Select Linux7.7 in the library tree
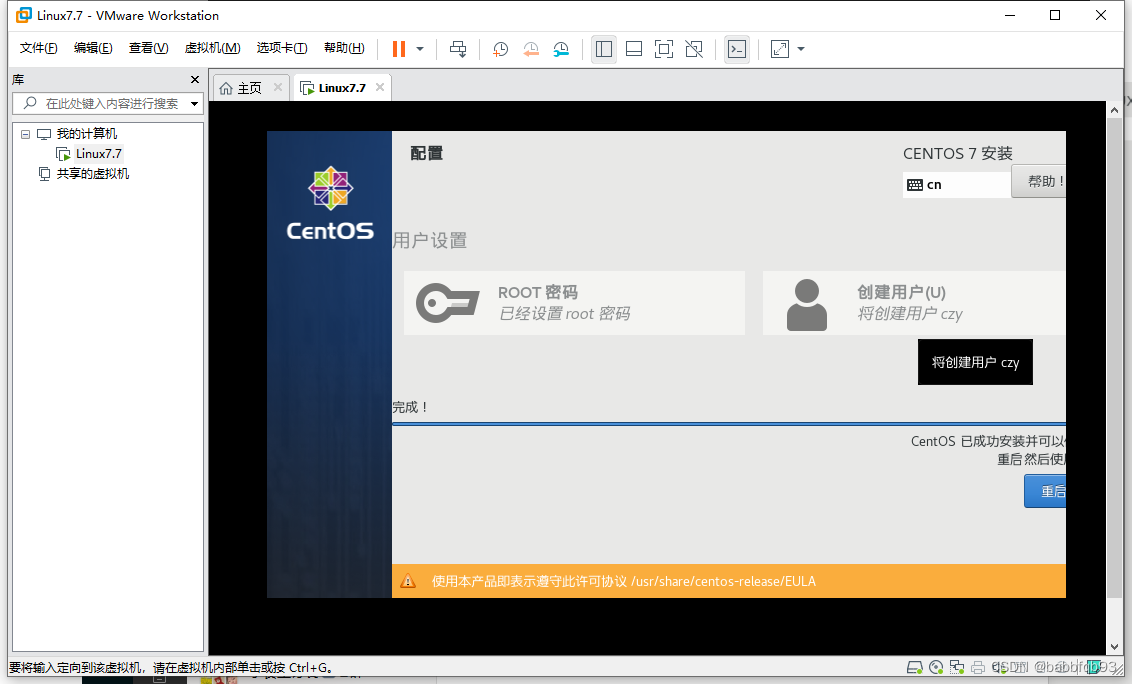The width and height of the screenshot is (1132, 684). click(x=98, y=153)
